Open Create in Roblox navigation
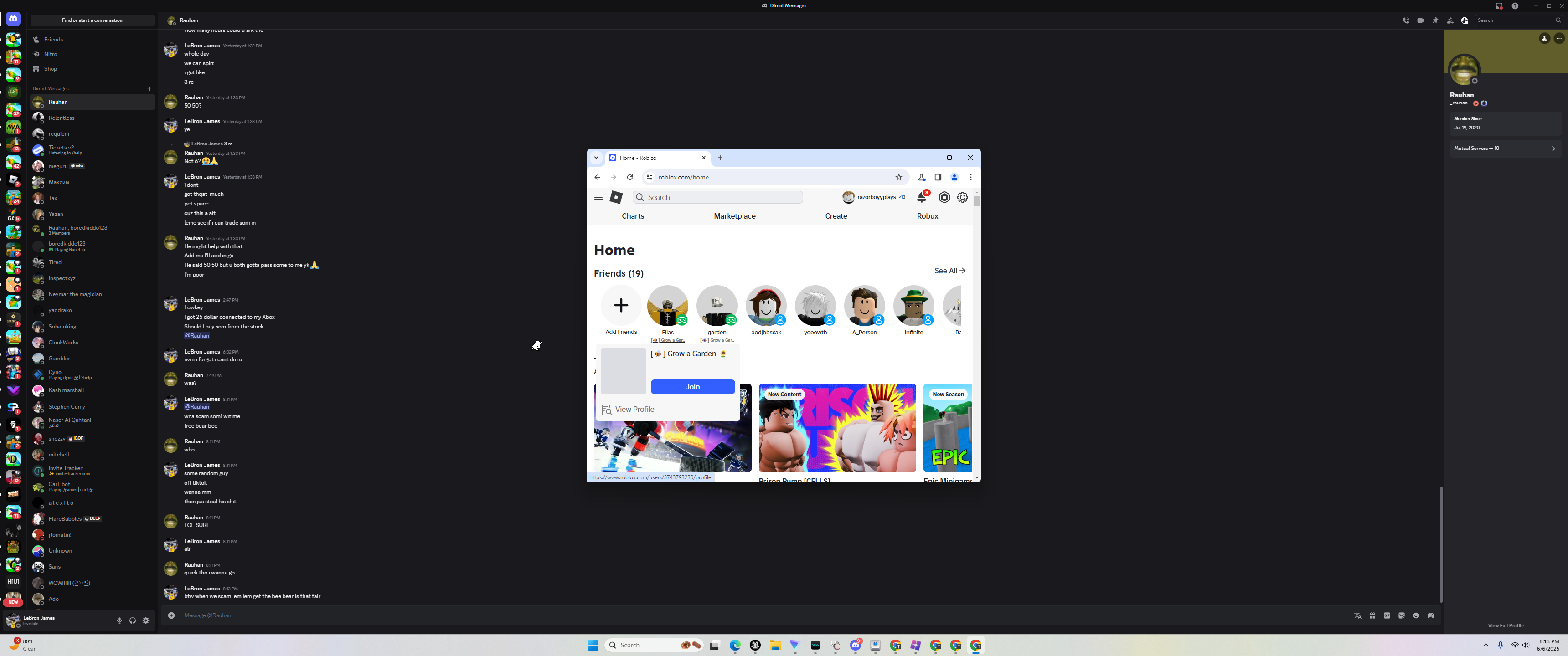The height and width of the screenshot is (656, 1568). (x=836, y=216)
